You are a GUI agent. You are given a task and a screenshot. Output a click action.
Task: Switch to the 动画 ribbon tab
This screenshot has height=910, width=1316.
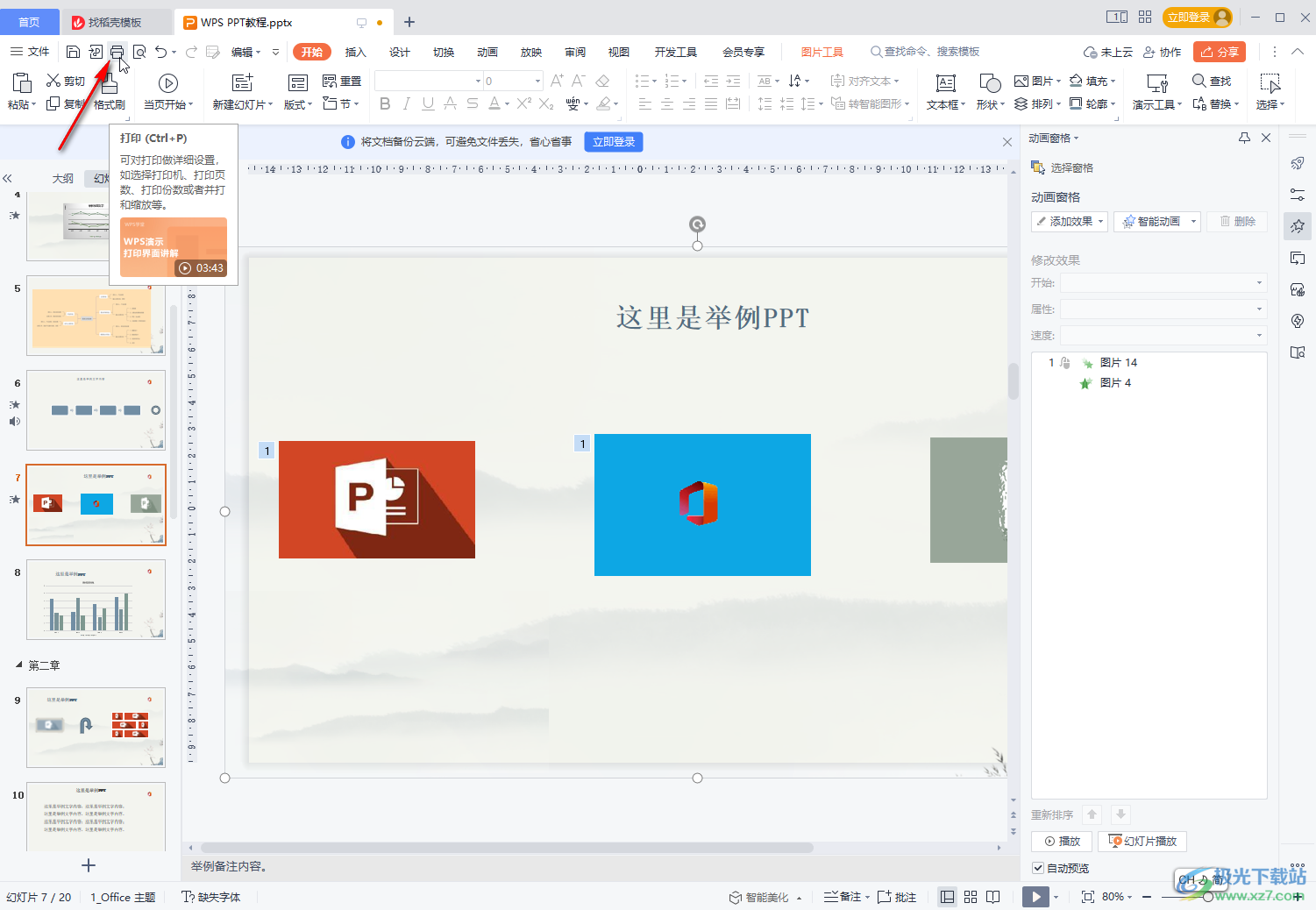(487, 52)
